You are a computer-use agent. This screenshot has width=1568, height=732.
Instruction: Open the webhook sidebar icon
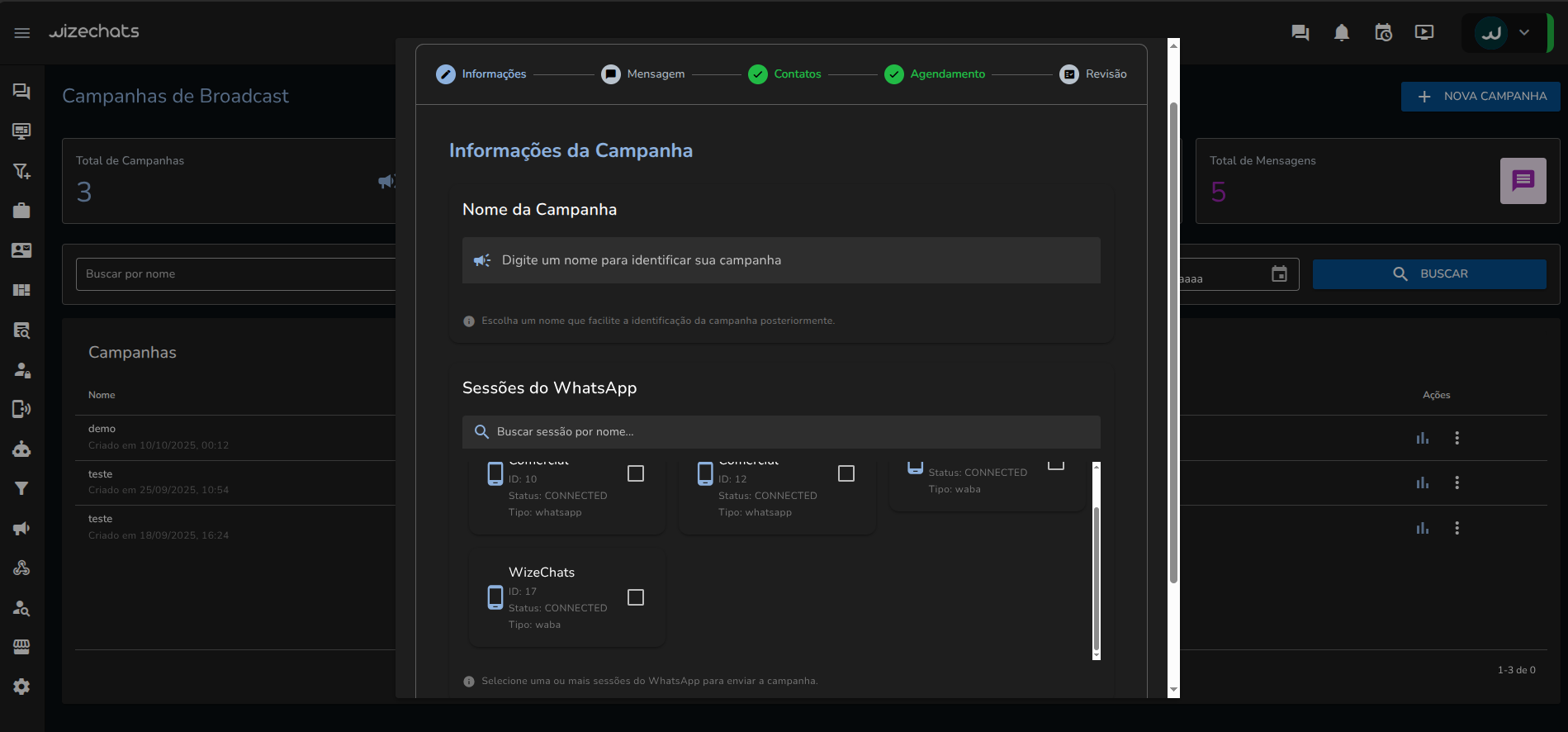point(21,568)
